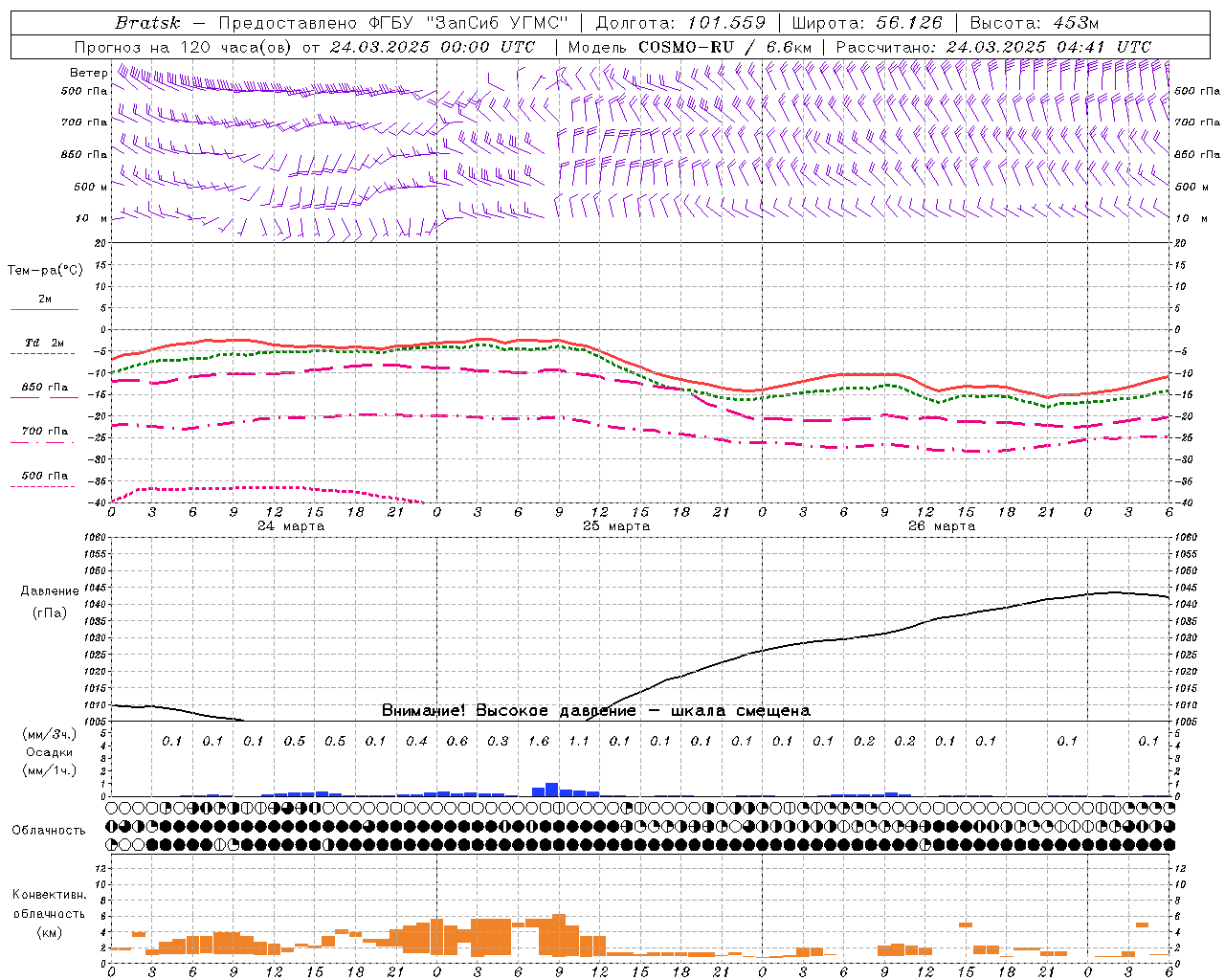Click the "Осадки" precipitation label
1225x980 pixels.
tap(50, 752)
